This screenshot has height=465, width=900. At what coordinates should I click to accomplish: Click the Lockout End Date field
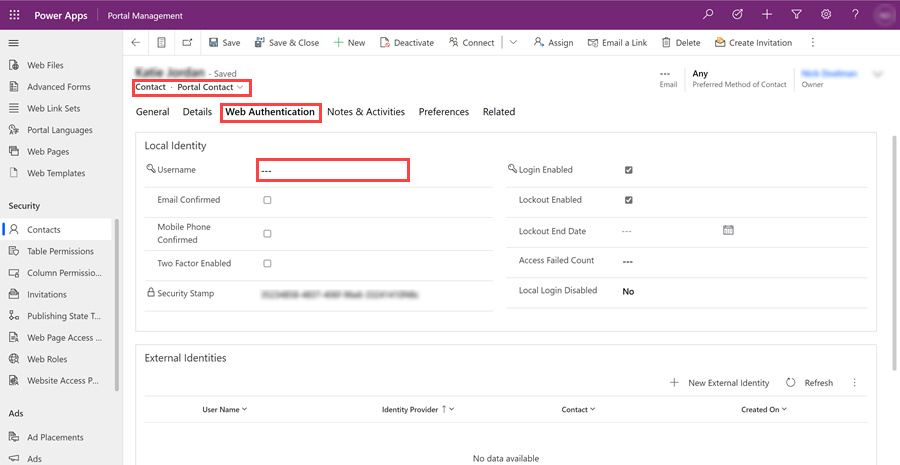pos(669,231)
